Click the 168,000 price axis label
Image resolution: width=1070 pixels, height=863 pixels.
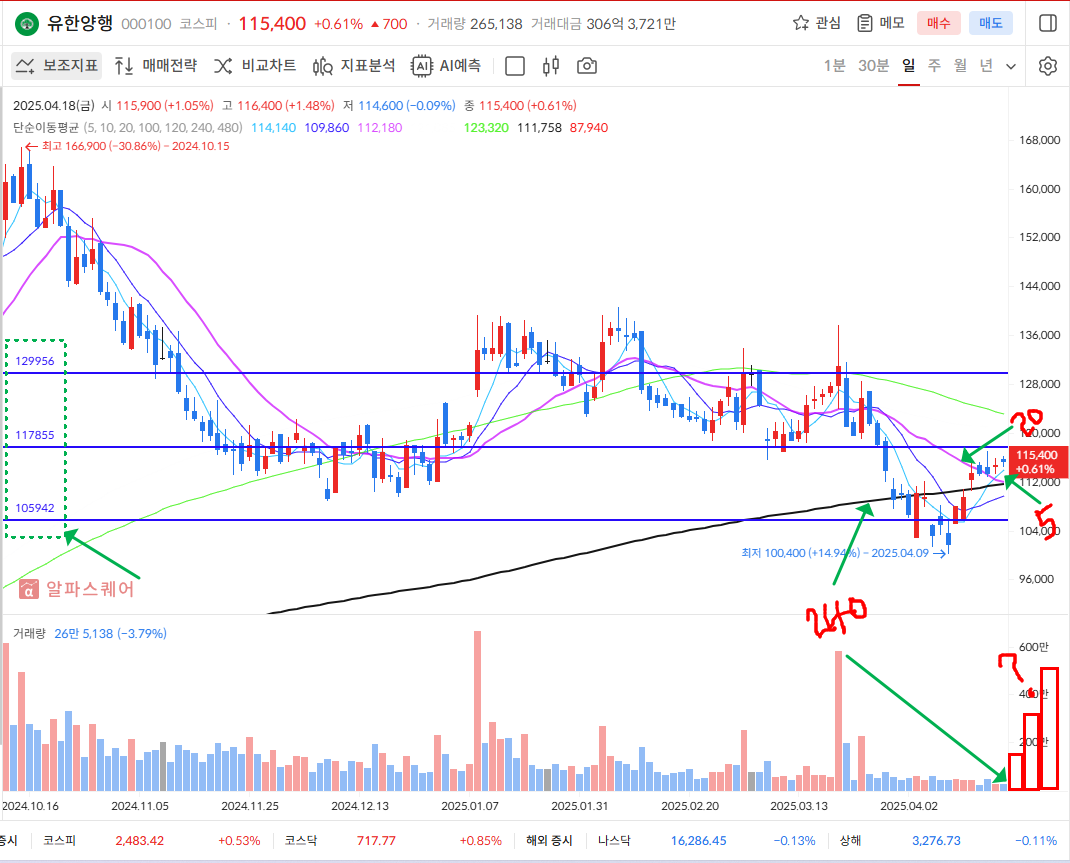pyautogui.click(x=1039, y=141)
